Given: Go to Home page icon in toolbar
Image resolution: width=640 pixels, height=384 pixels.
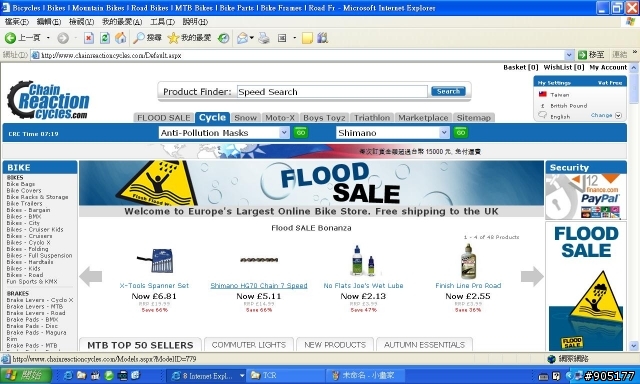Looking at the screenshot, I should click(x=120, y=38).
